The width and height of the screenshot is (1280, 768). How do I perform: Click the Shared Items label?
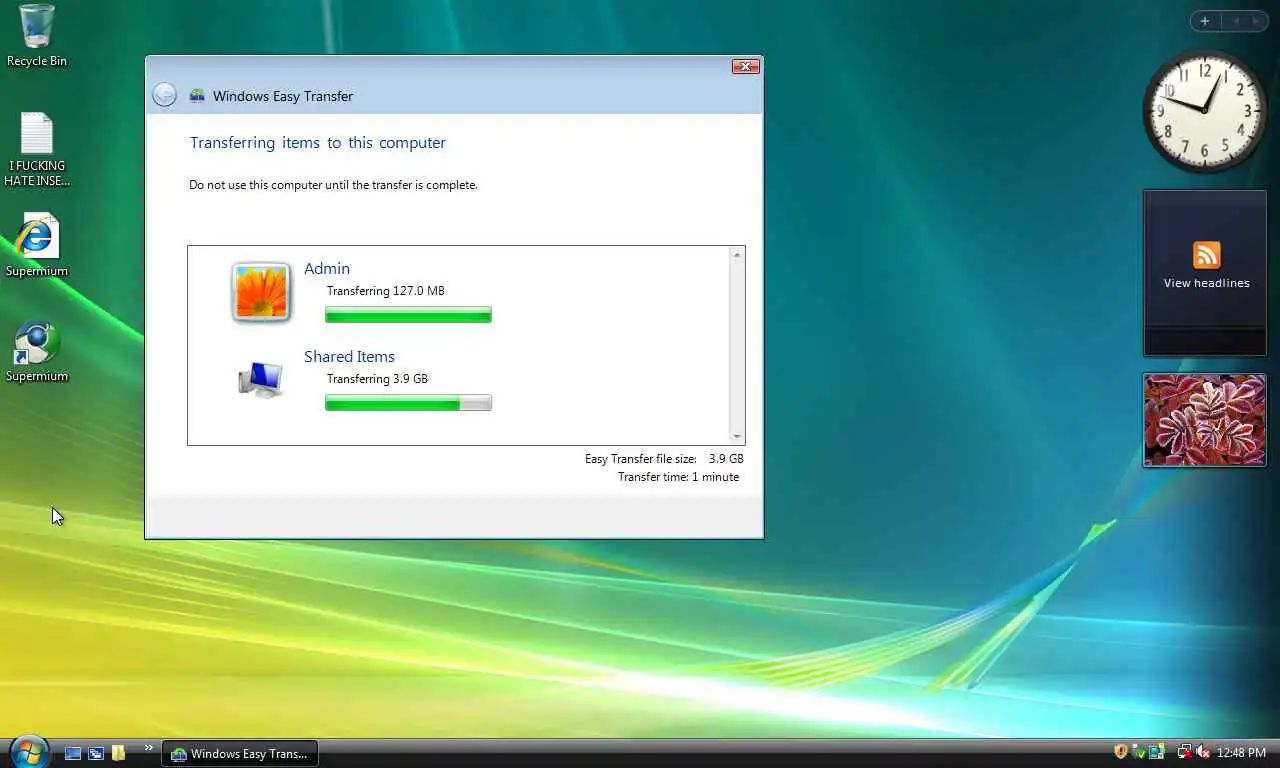[349, 357]
